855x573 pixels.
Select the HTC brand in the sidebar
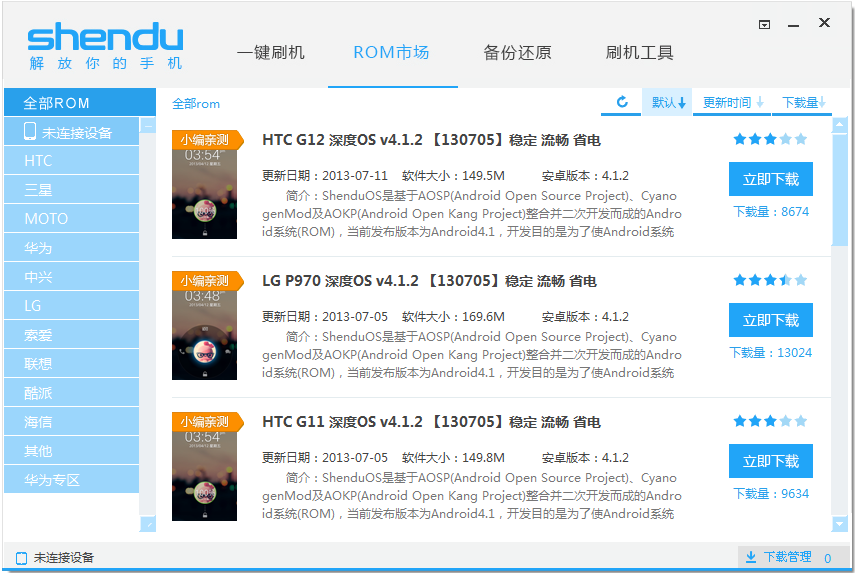(70, 161)
